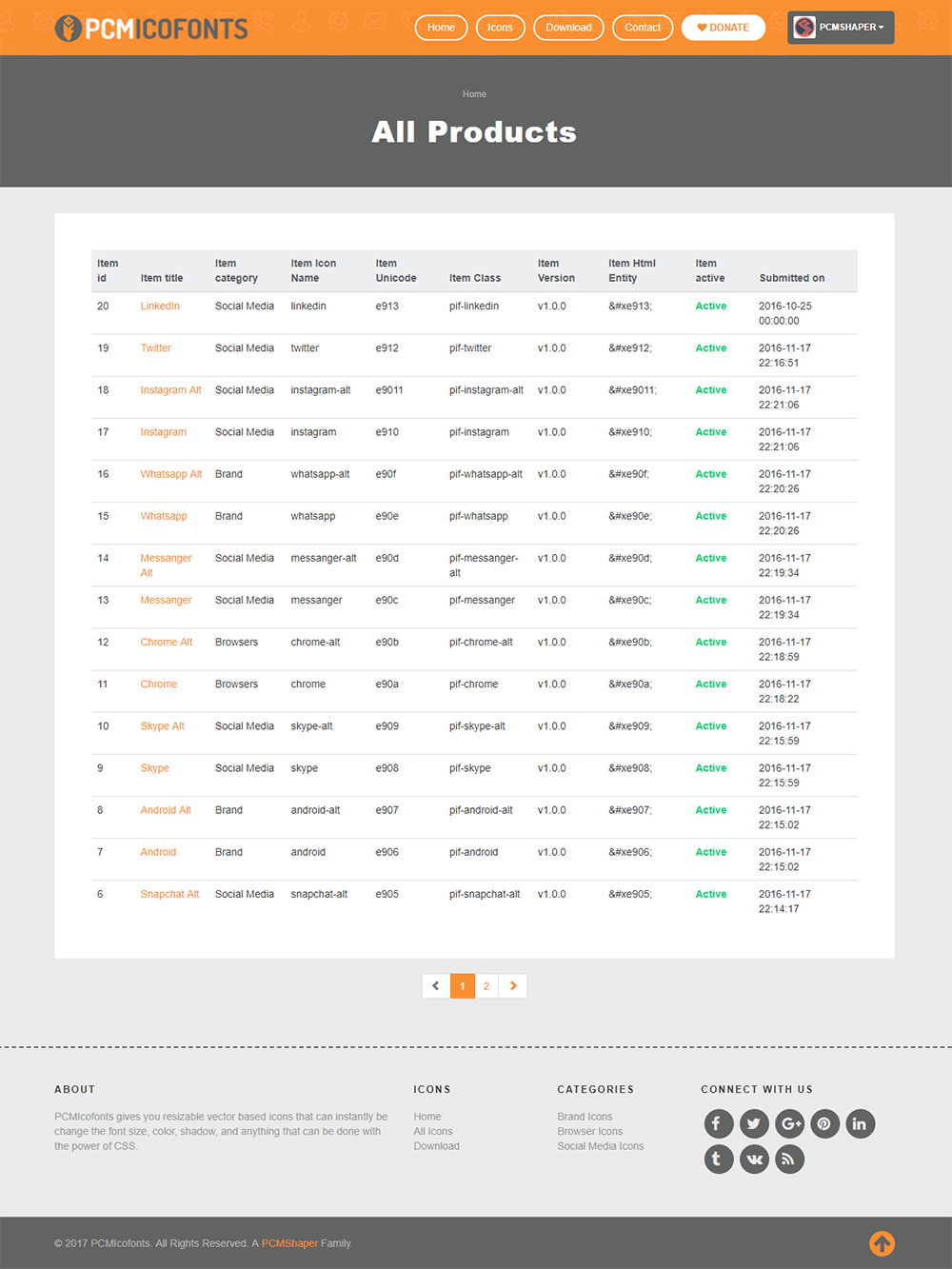Image resolution: width=952 pixels, height=1269 pixels.
Task: Open the Messanger Alt item link
Action: point(166,565)
